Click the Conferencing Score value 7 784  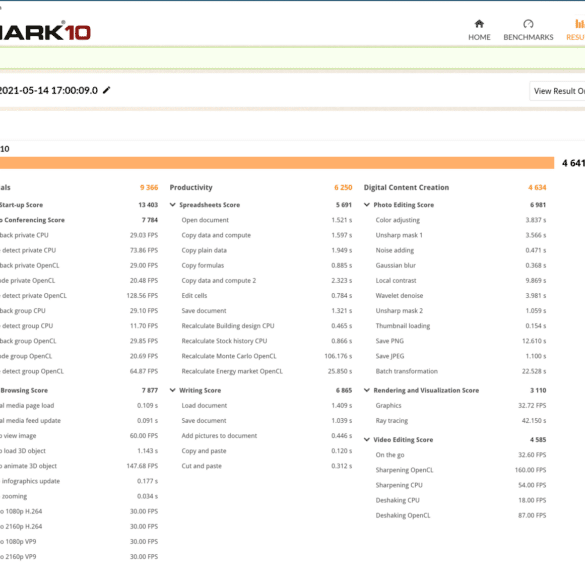[150, 220]
